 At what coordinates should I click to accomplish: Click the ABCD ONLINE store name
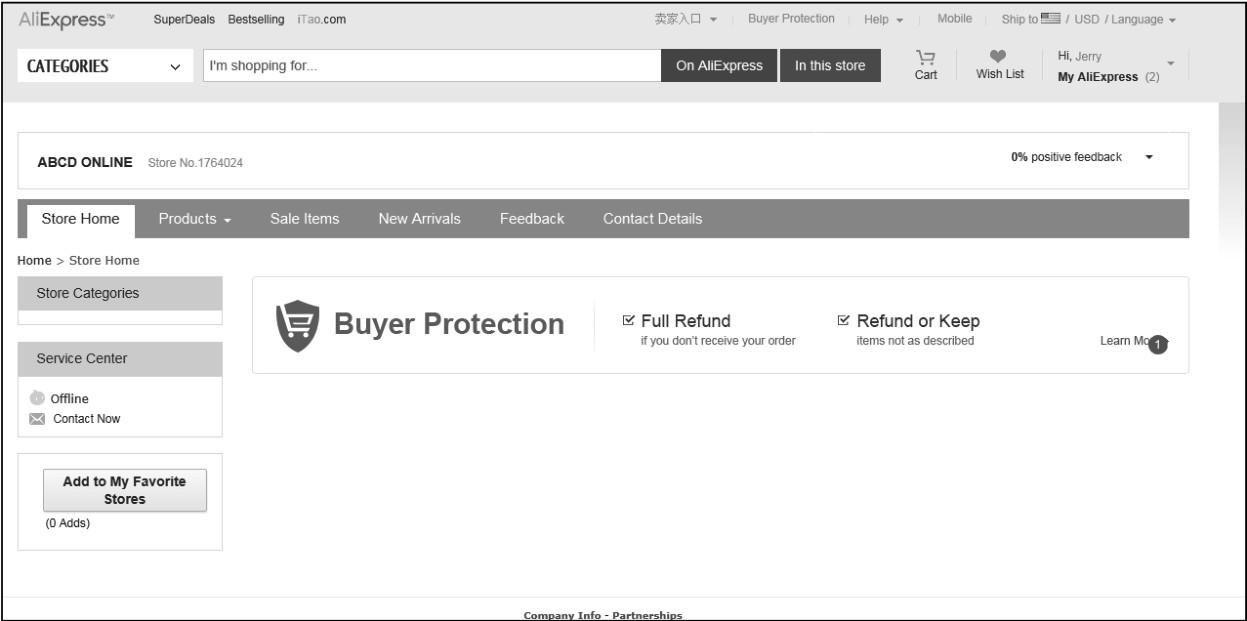(x=85, y=162)
